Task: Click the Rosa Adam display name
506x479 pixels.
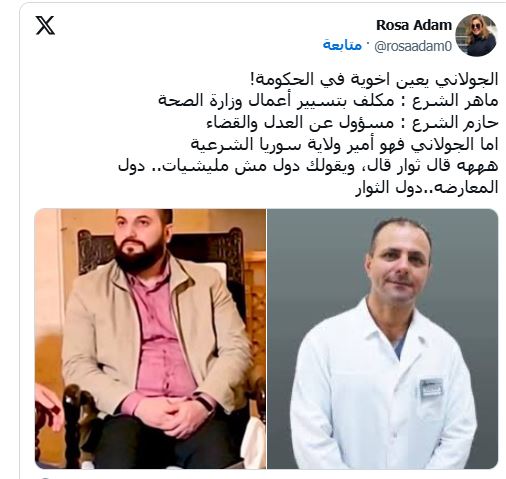Action: click(x=414, y=25)
